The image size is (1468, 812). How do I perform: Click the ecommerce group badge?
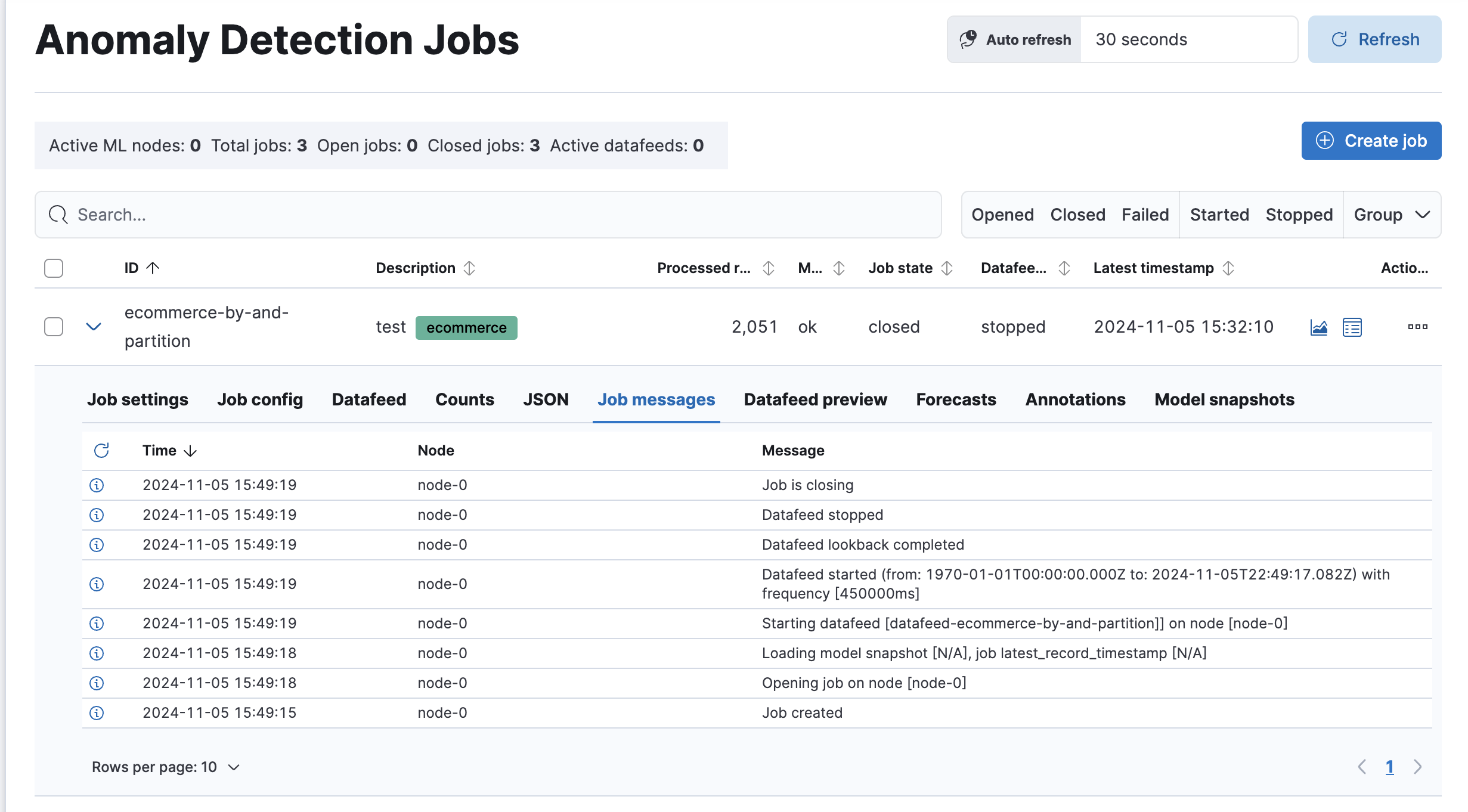pos(466,327)
